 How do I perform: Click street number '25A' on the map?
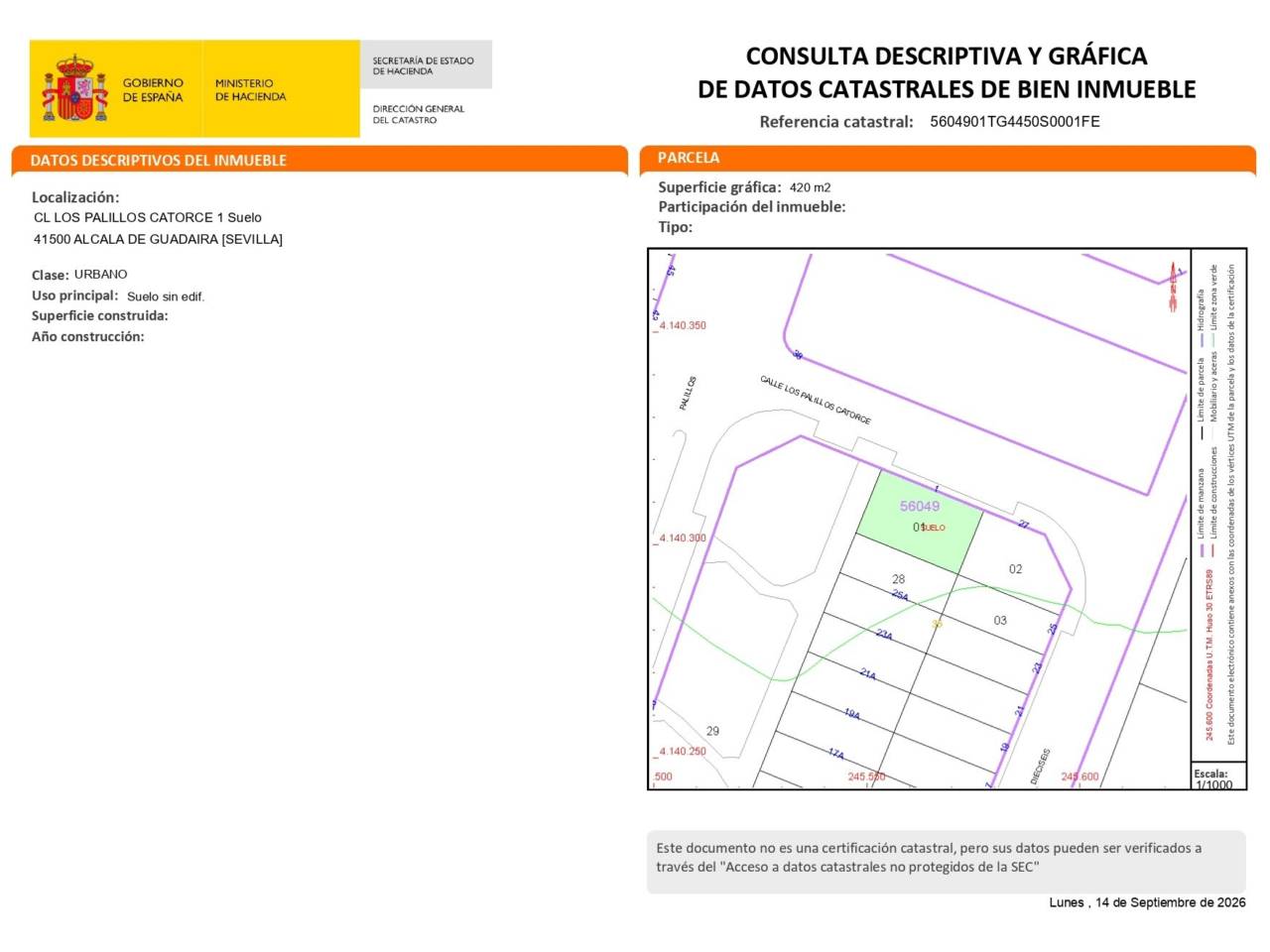900,595
